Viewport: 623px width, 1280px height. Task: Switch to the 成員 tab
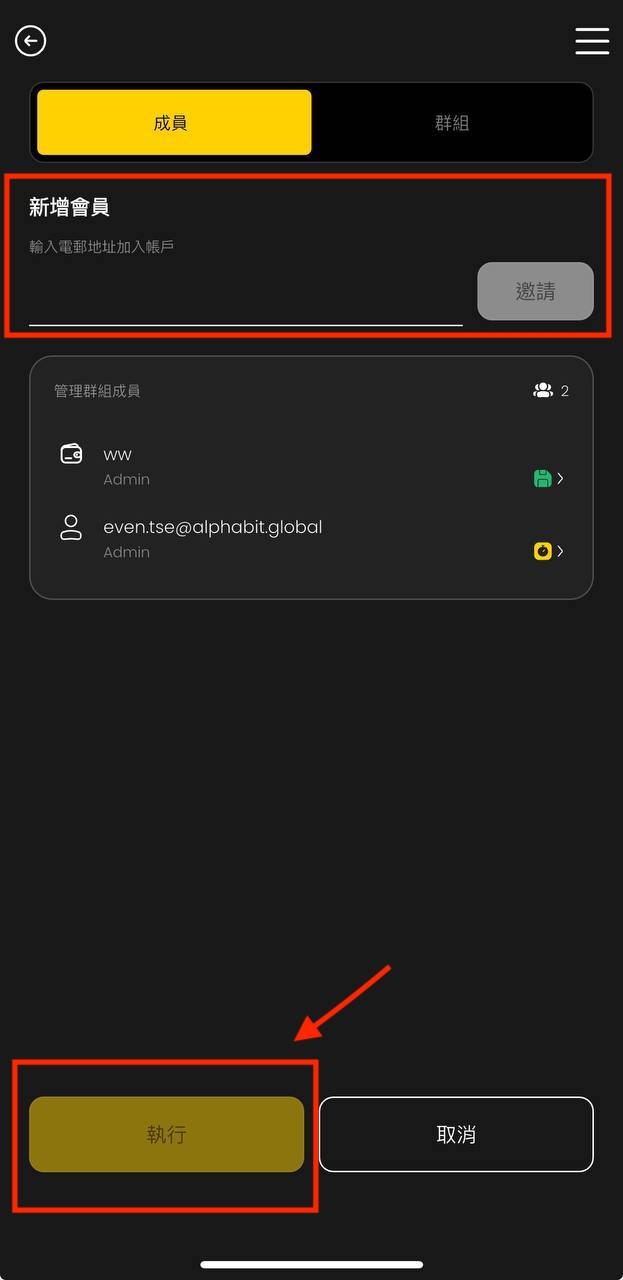tap(174, 123)
